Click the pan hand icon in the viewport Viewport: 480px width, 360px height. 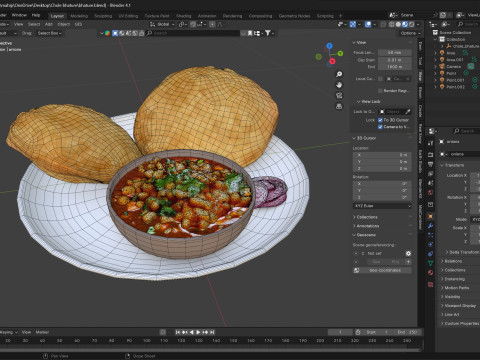(339, 85)
